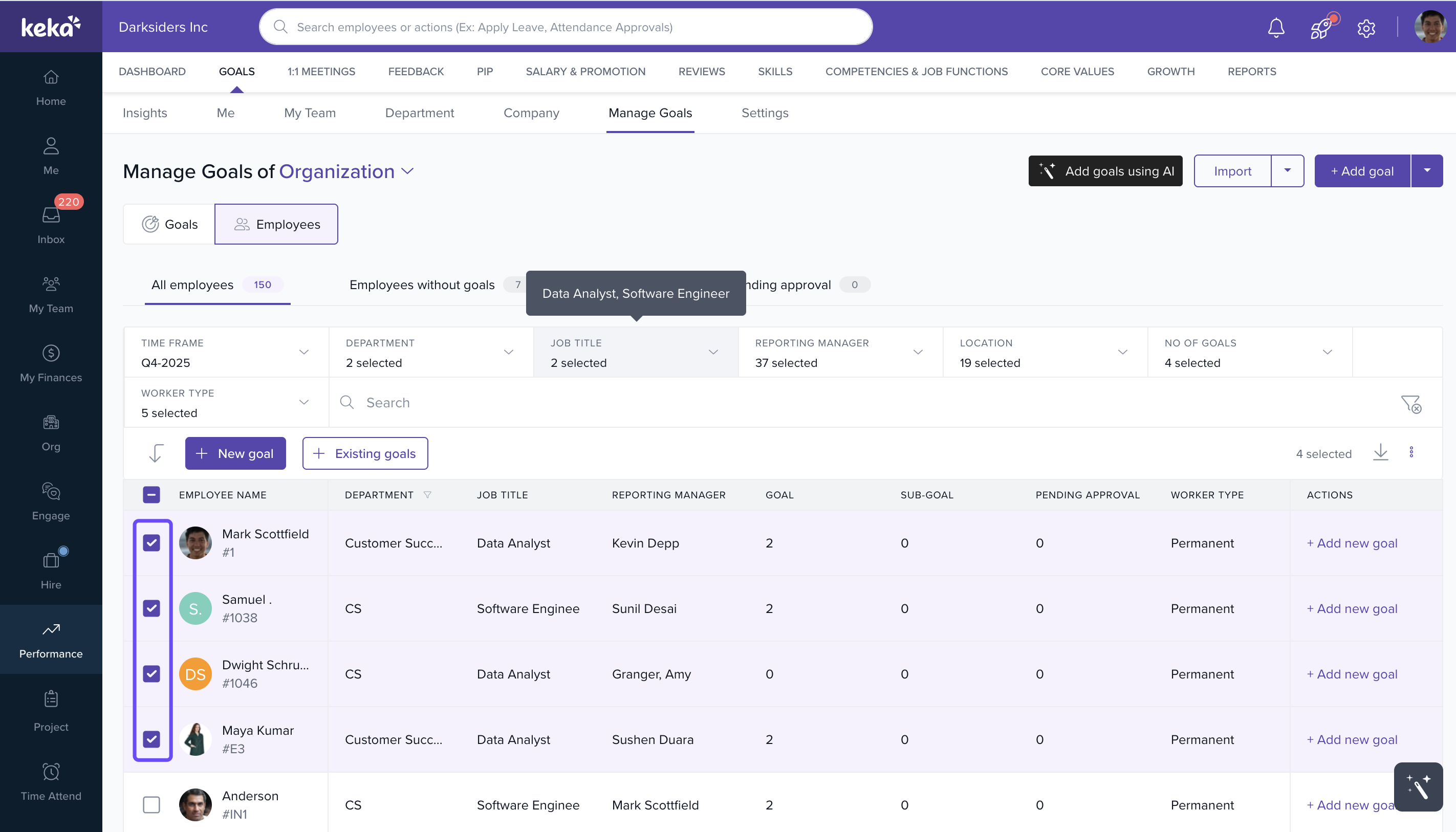Click the rocket updates icon
The height and width of the screenshot is (832, 1456).
coord(1321,28)
